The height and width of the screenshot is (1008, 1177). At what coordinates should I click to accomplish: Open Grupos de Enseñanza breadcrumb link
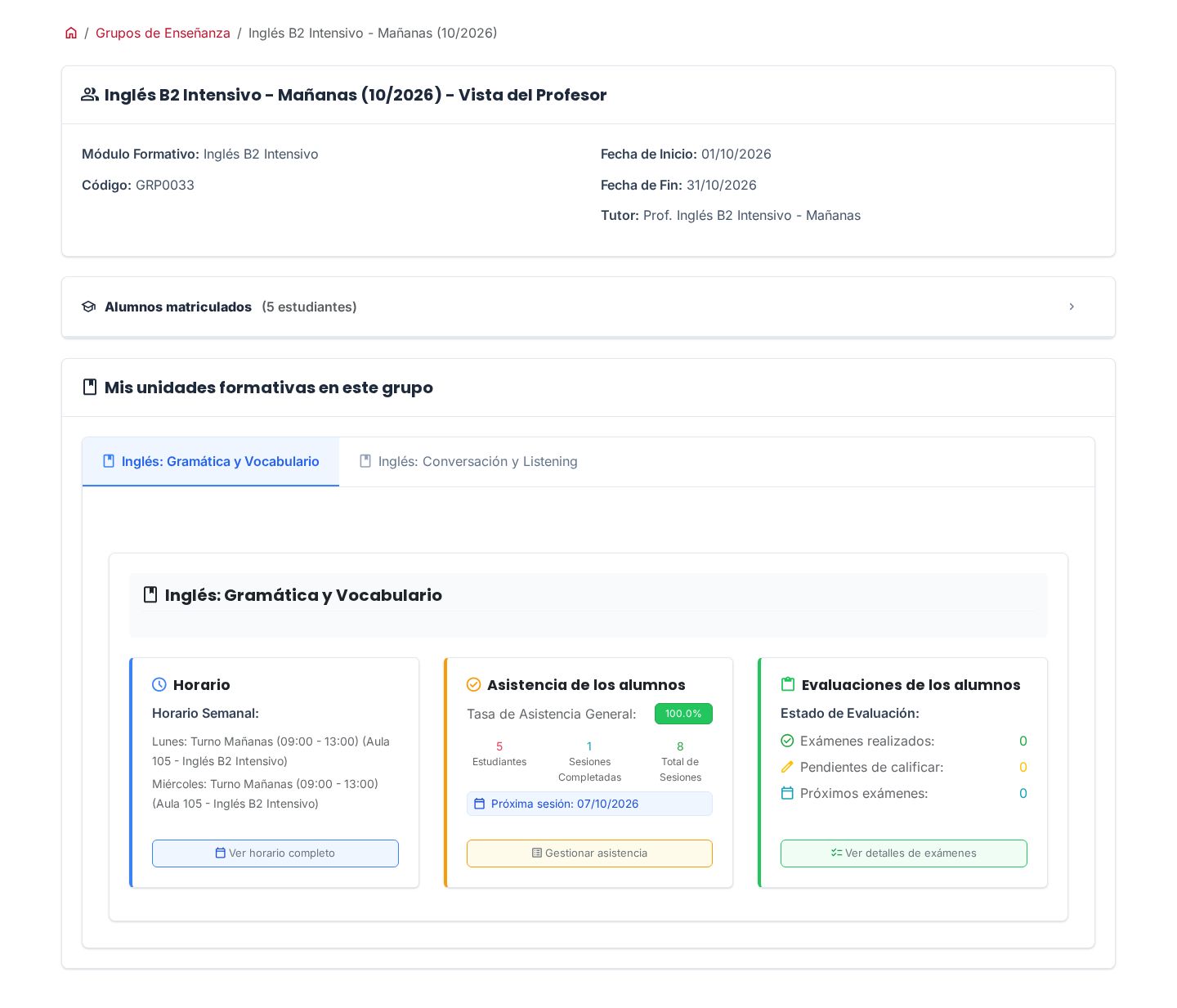pos(163,33)
